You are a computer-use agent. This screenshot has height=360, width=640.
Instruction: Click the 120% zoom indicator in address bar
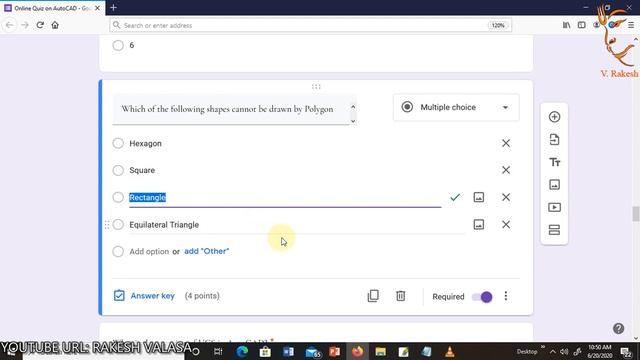pyautogui.click(x=498, y=25)
